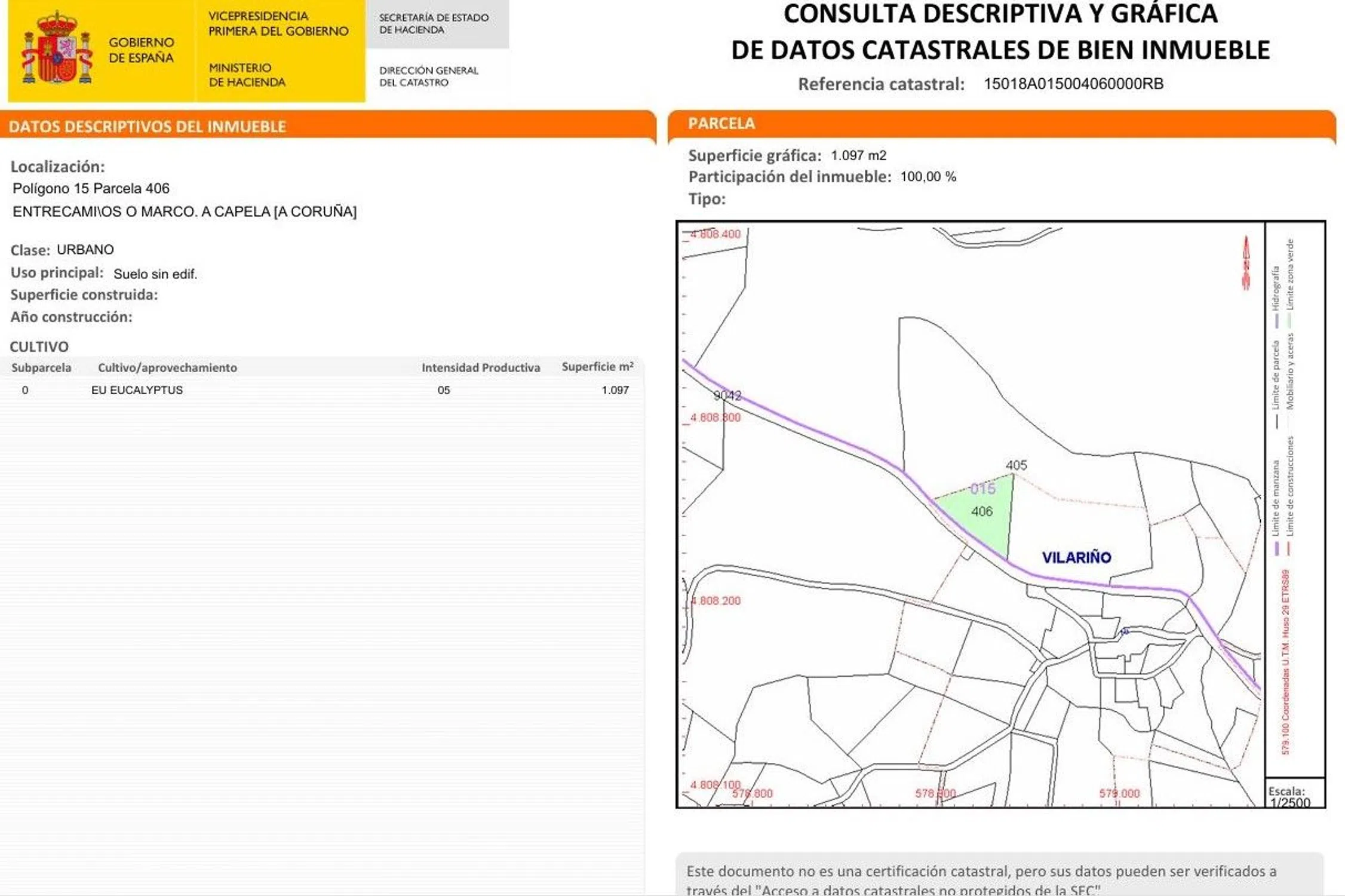This screenshot has height=896, width=1345.
Task: Click the catastral reference number 15018A015004060000RB
Action: point(1073,84)
